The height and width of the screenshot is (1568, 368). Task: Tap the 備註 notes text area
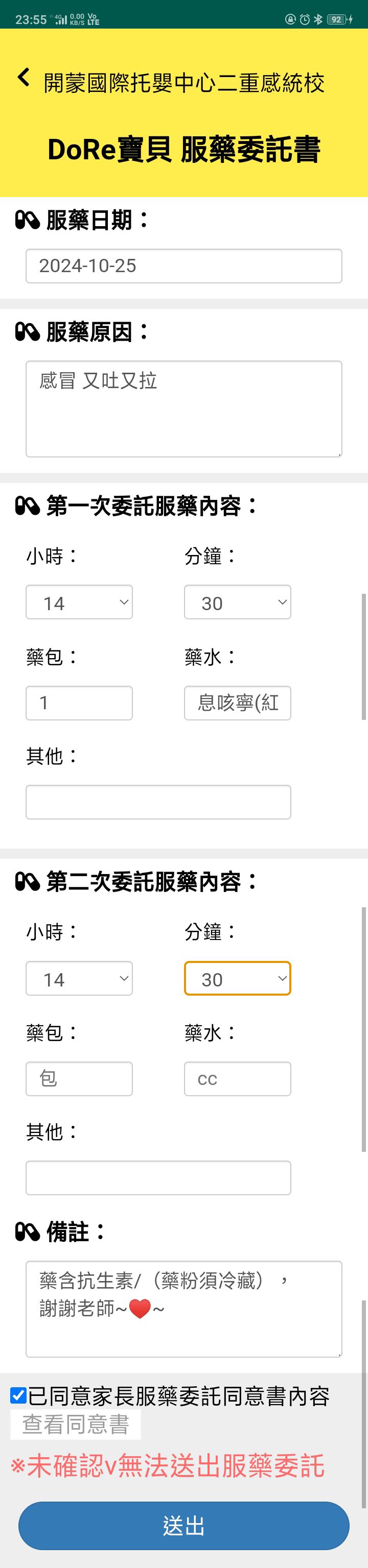(184, 1309)
